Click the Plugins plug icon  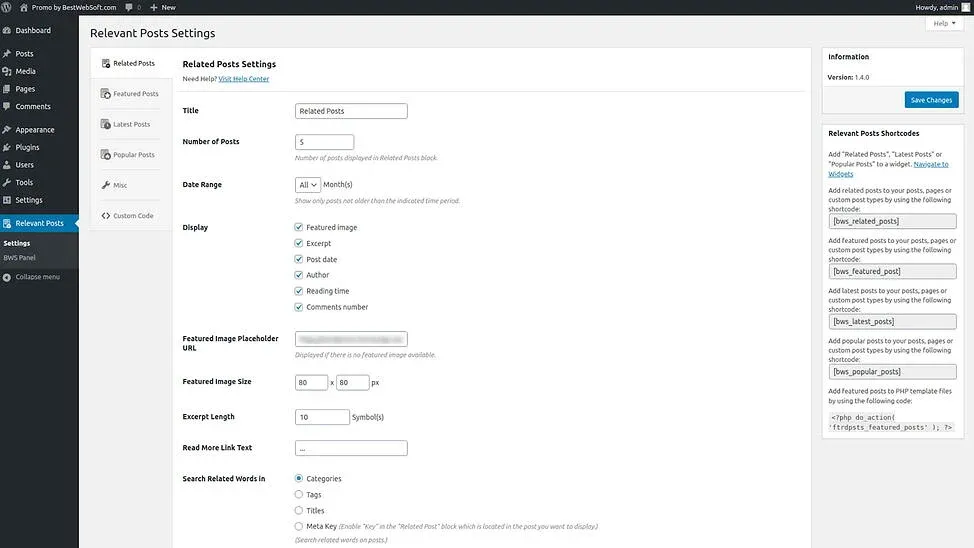[x=7, y=147]
